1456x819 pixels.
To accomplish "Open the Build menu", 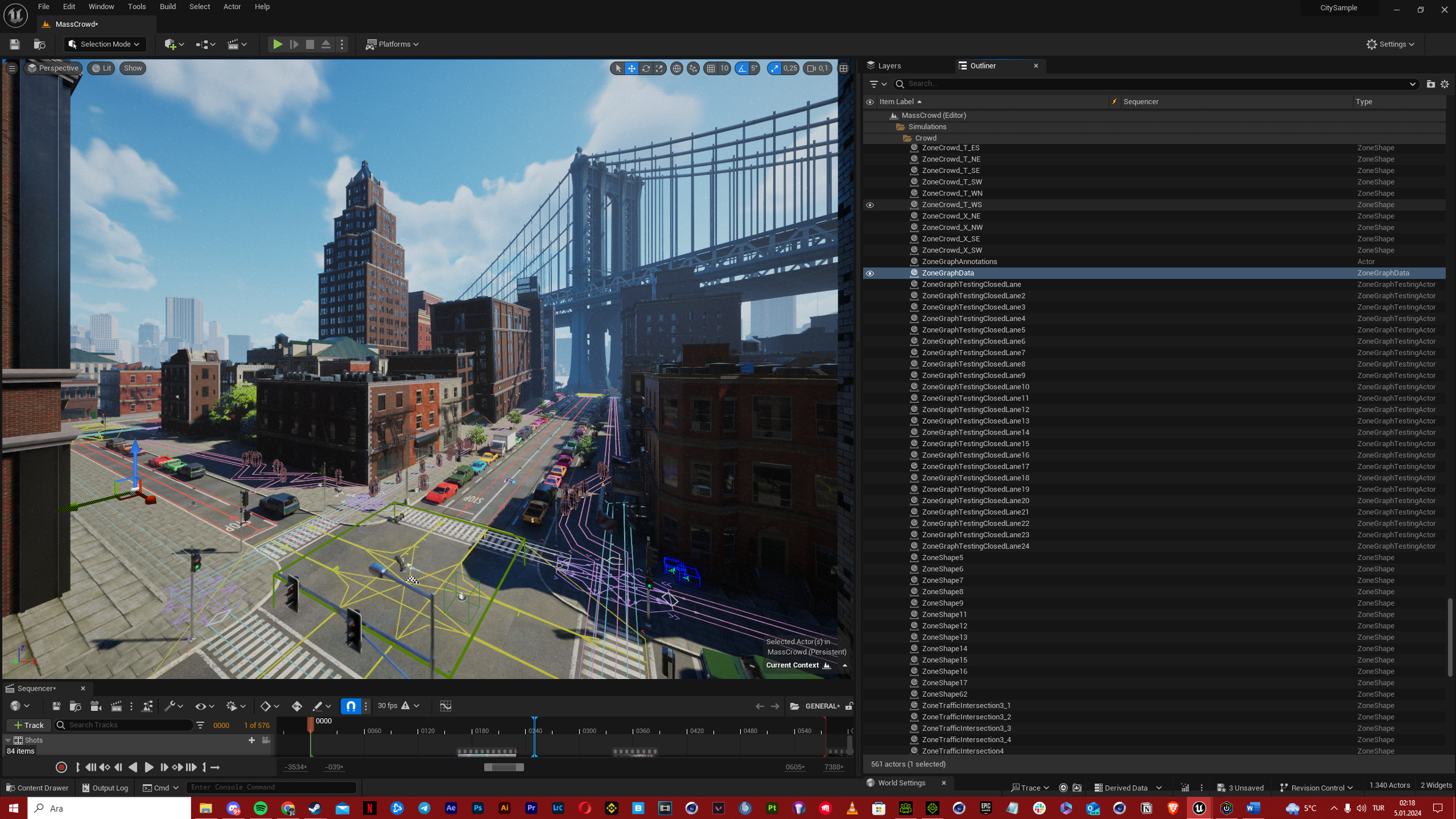I will pos(167,7).
